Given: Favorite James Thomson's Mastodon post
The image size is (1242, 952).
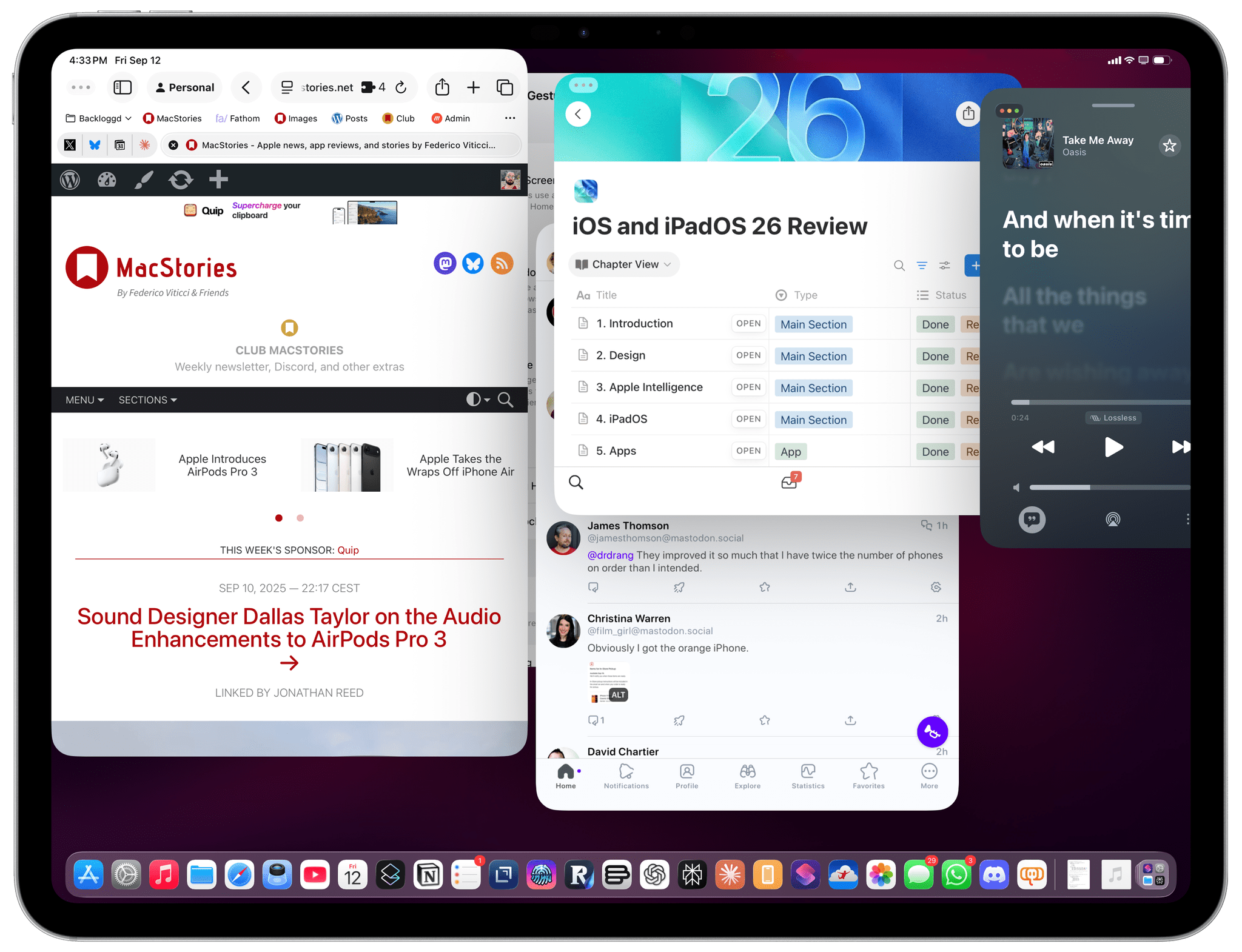Looking at the screenshot, I should tap(764, 587).
